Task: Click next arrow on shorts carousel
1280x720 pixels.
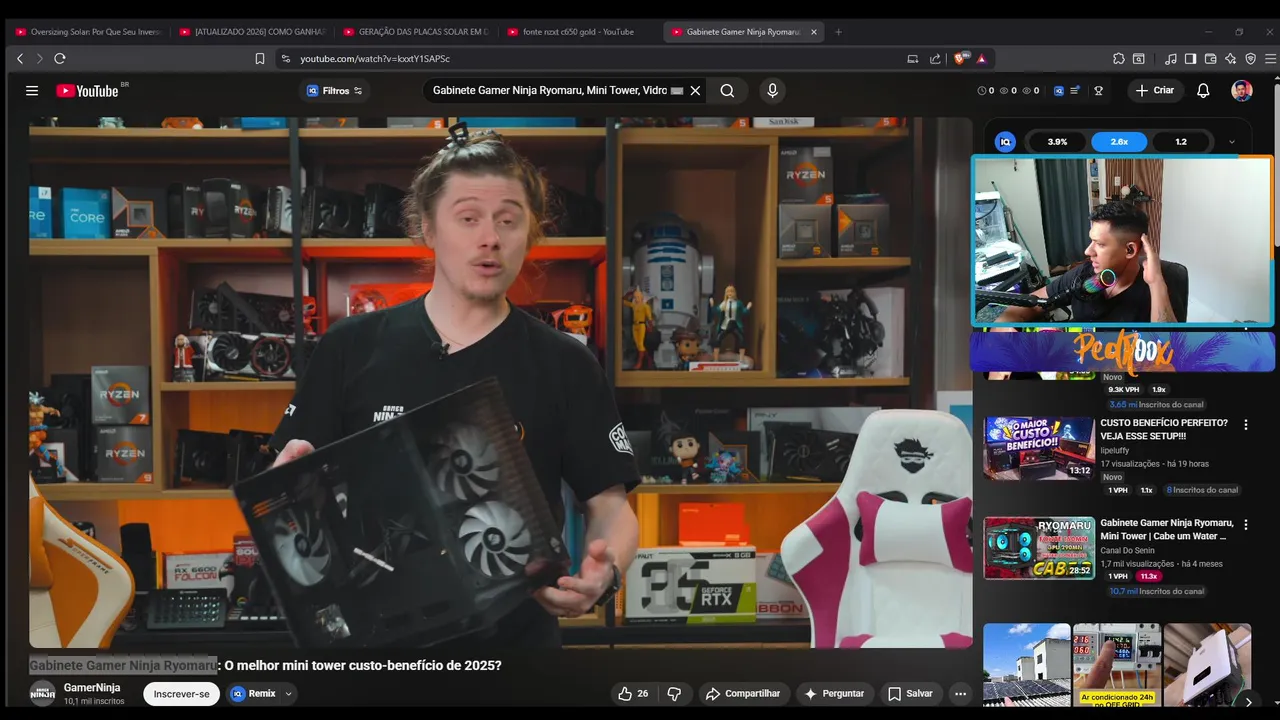Action: click(1248, 702)
